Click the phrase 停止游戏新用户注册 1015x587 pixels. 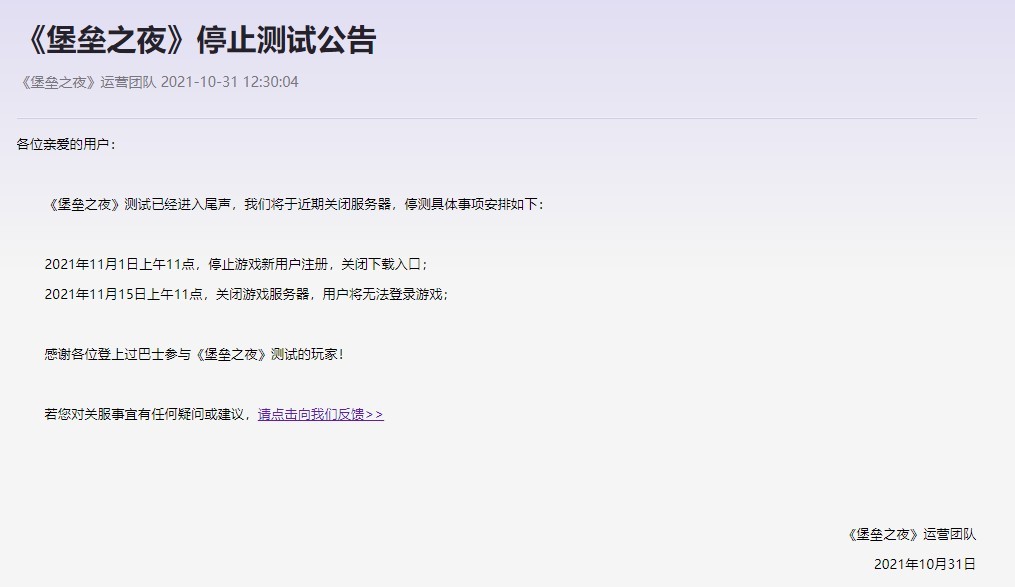(268, 264)
